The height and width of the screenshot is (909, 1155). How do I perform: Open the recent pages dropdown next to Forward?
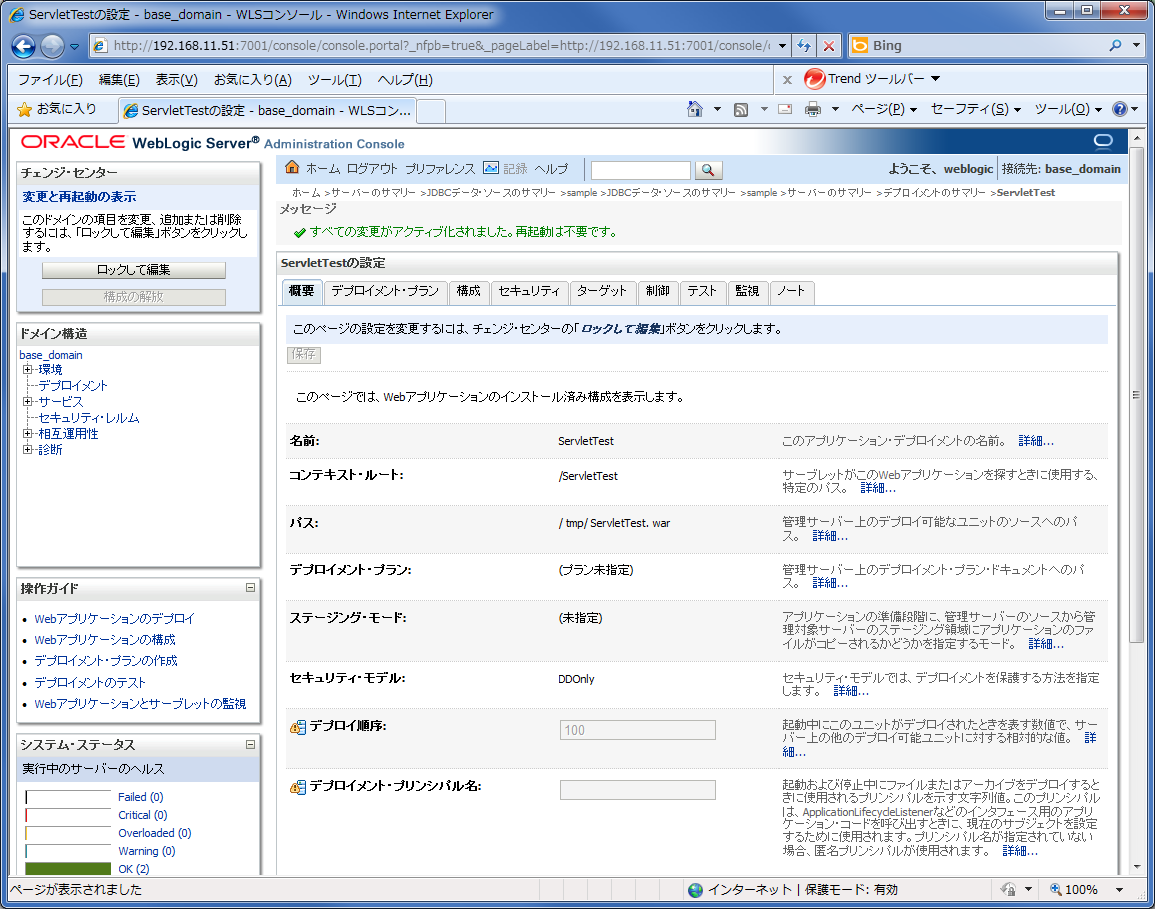(x=74, y=47)
